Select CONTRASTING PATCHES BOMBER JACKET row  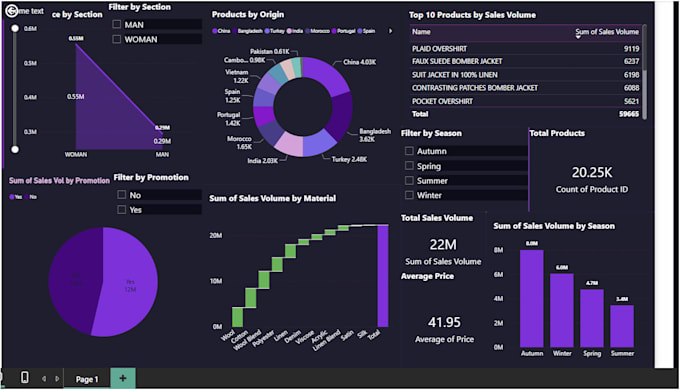tap(525, 88)
